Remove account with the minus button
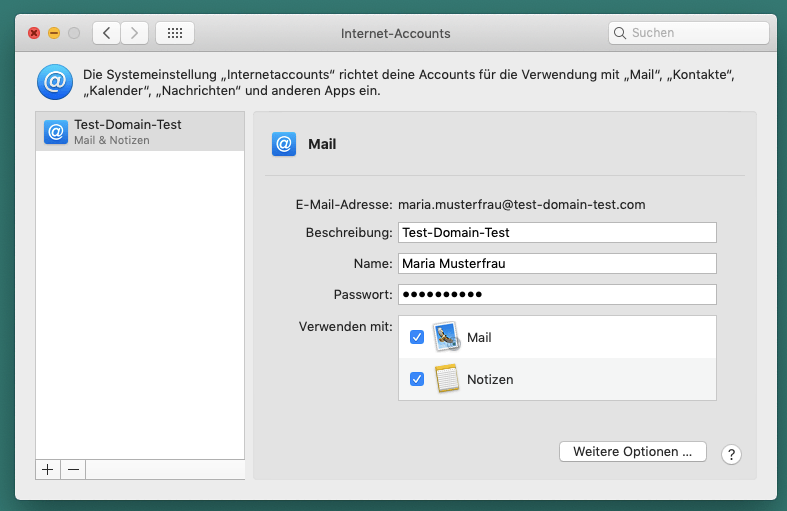This screenshot has height=511, width=787. (73, 470)
